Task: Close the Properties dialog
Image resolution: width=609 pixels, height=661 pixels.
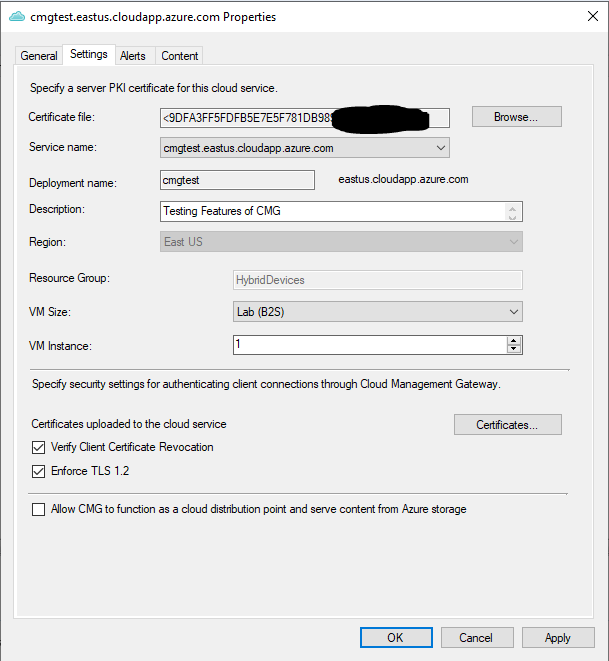Action: [593, 16]
